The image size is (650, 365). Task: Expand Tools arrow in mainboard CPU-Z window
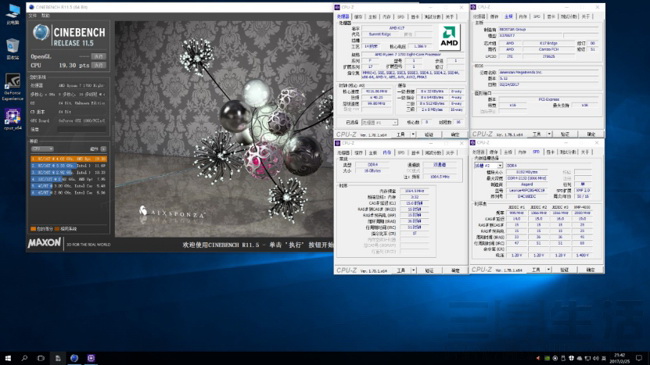[549, 134]
